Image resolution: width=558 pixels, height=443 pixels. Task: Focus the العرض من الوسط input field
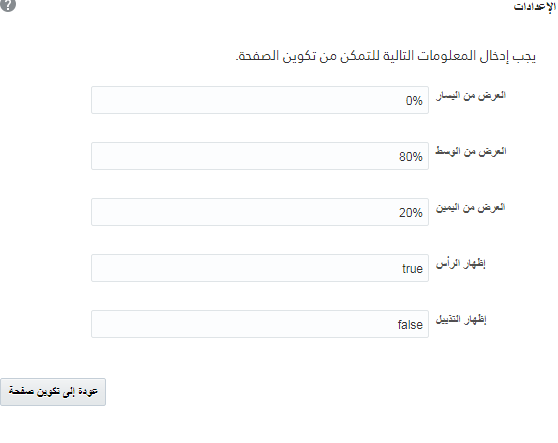coord(260,156)
